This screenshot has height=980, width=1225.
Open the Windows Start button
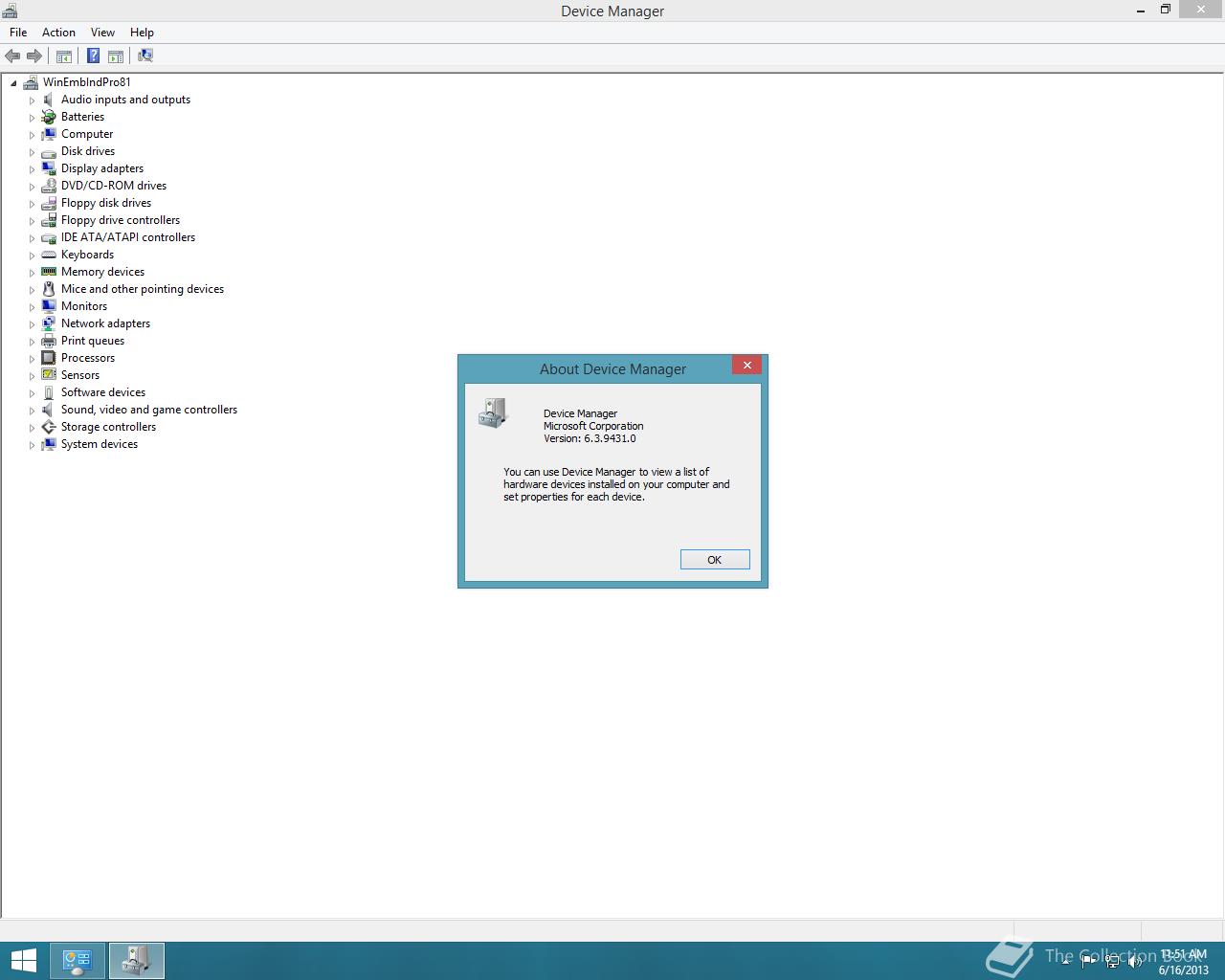pyautogui.click(x=23, y=961)
